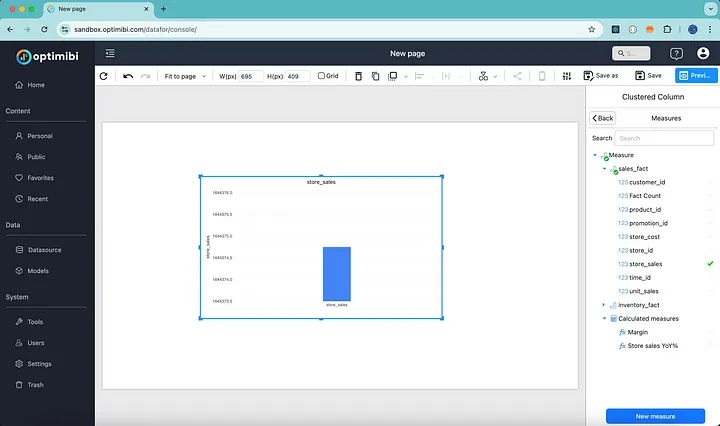The width and height of the screenshot is (720, 426).
Task: Collapse the sales_fact node
Action: point(604,169)
